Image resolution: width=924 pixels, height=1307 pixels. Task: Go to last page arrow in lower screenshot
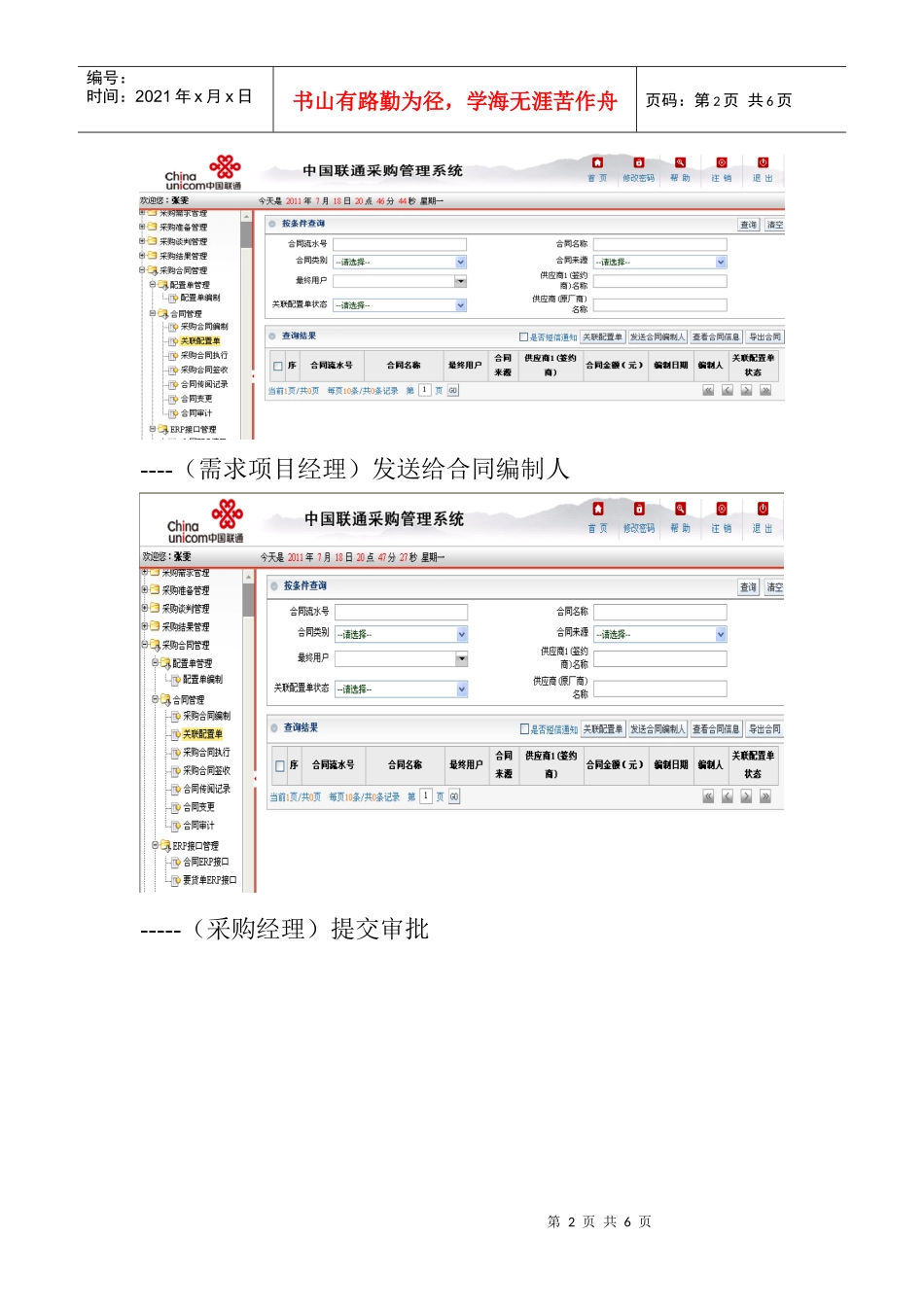[765, 796]
